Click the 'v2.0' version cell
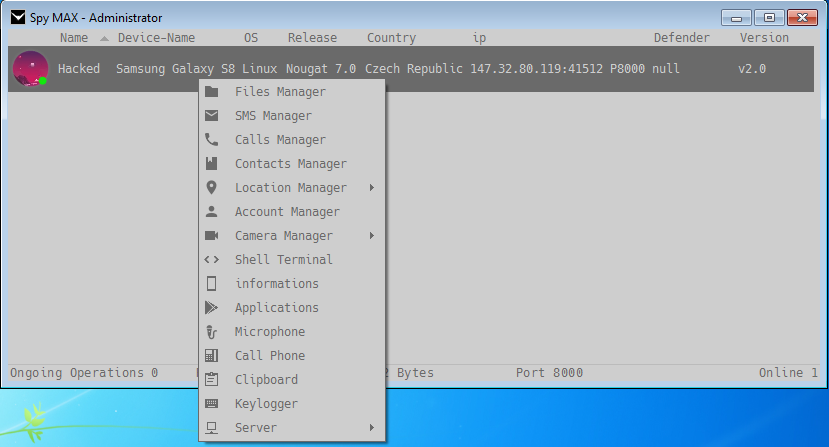The image size is (829, 447). pyautogui.click(x=752, y=69)
